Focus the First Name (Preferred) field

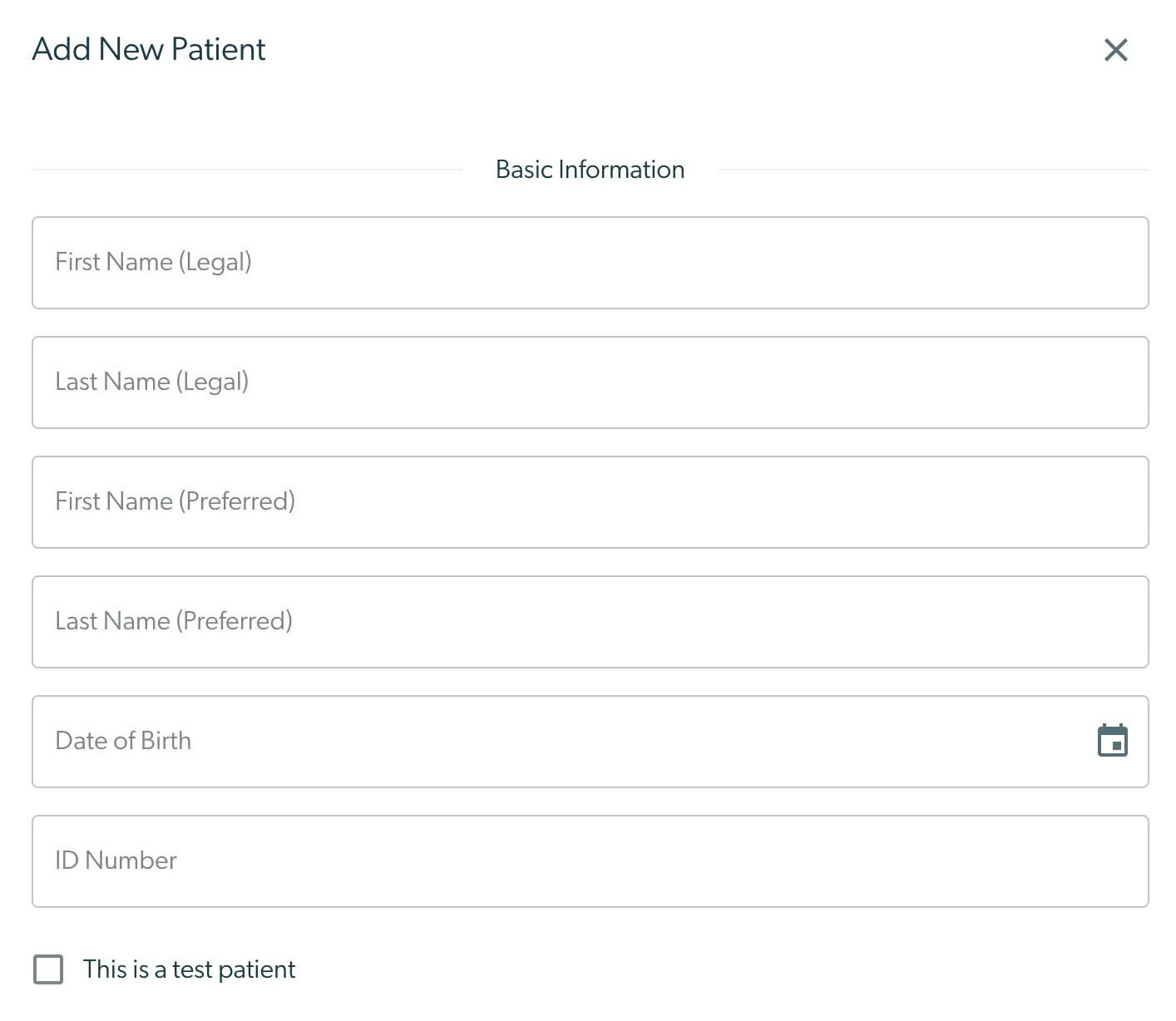click(x=589, y=501)
